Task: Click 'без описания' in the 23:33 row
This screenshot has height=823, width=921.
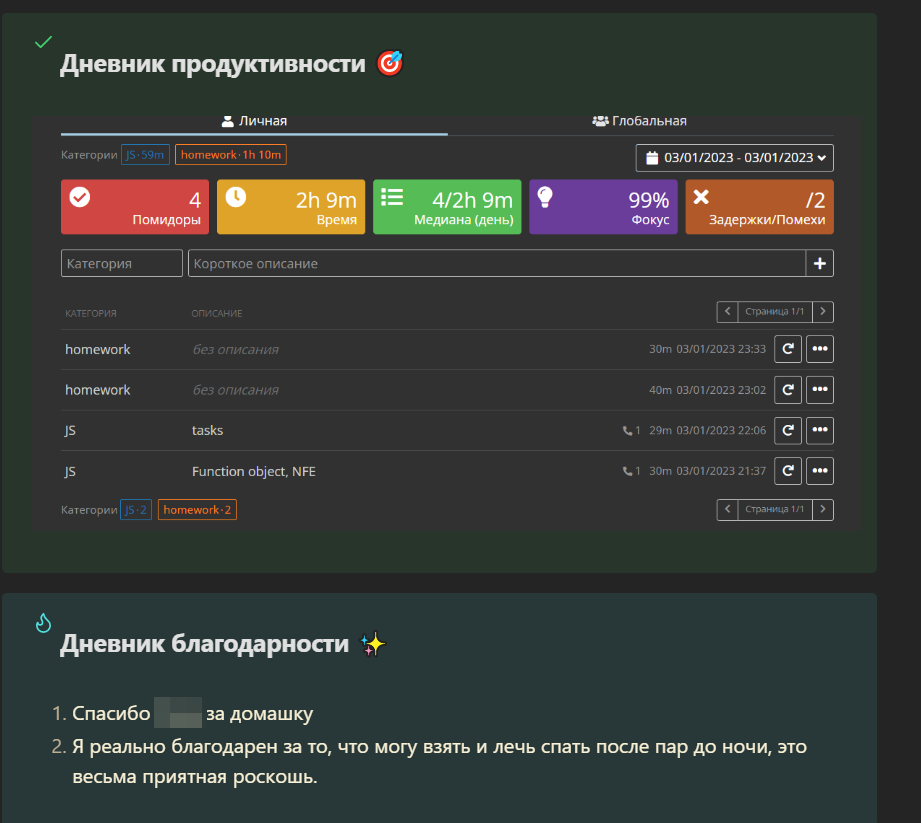Action: click(236, 350)
